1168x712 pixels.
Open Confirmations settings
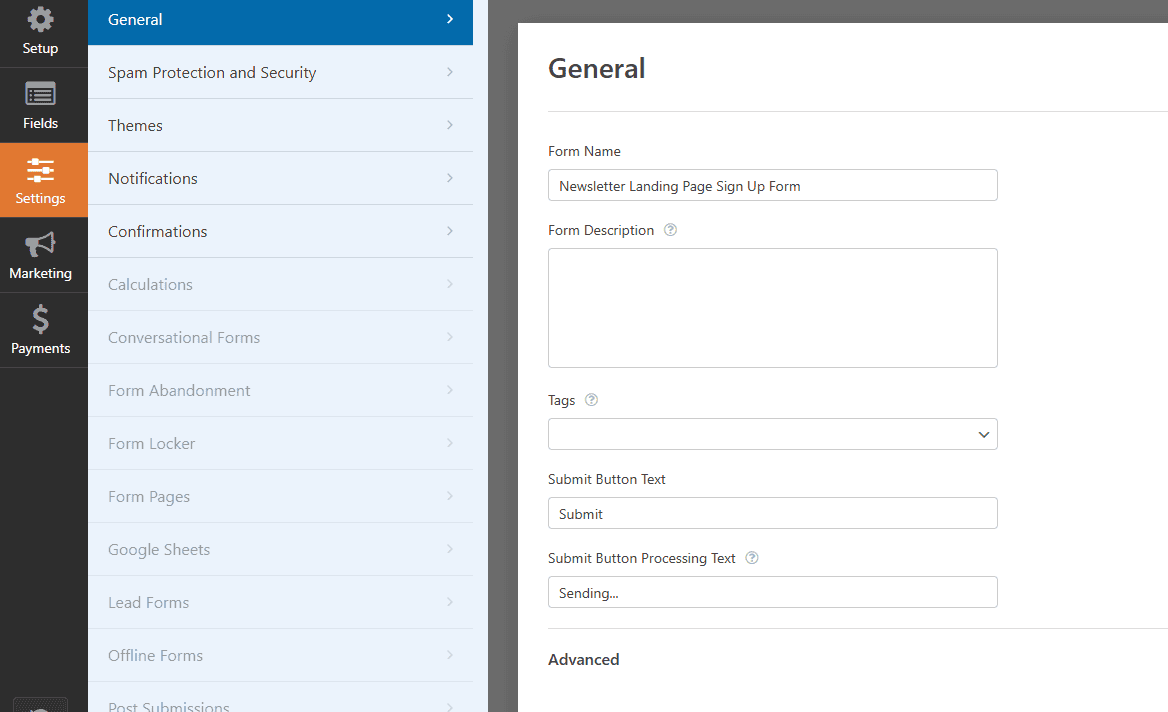coord(280,231)
